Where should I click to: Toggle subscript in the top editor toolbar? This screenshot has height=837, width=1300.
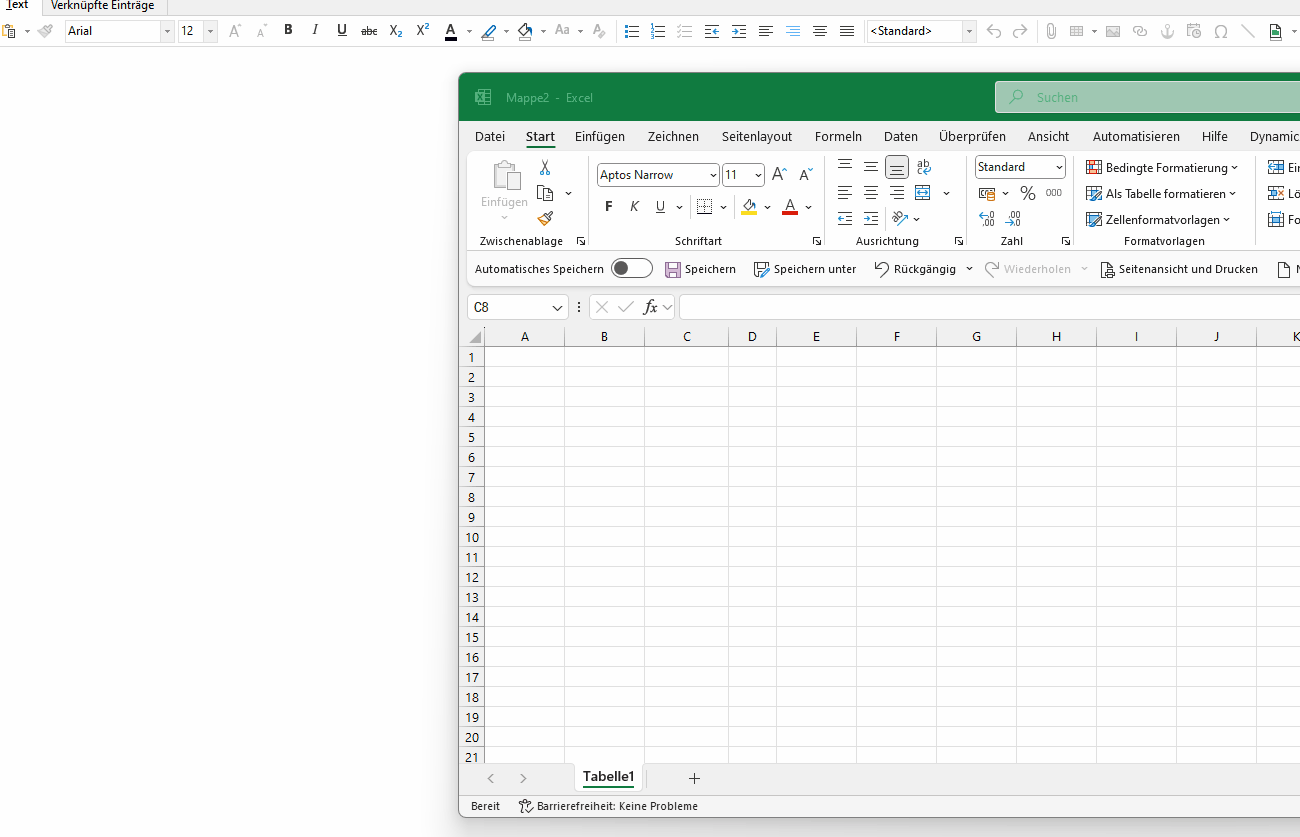click(x=396, y=31)
